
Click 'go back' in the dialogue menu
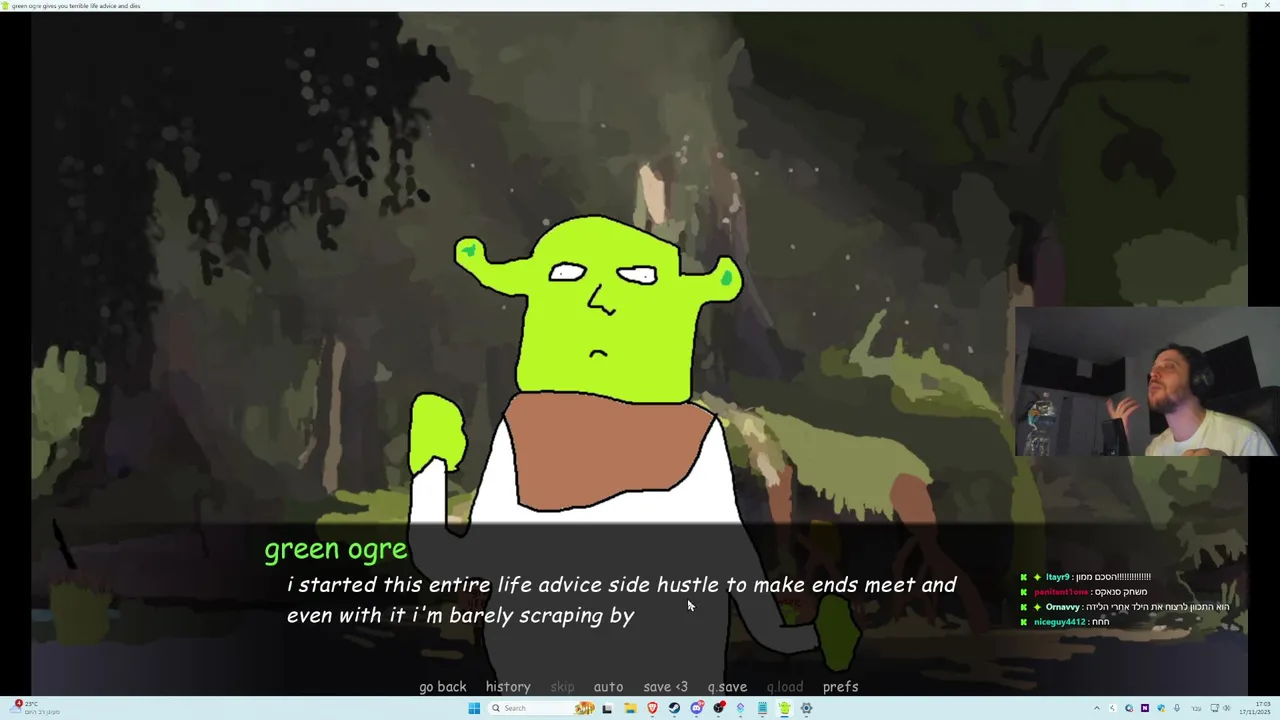442,687
